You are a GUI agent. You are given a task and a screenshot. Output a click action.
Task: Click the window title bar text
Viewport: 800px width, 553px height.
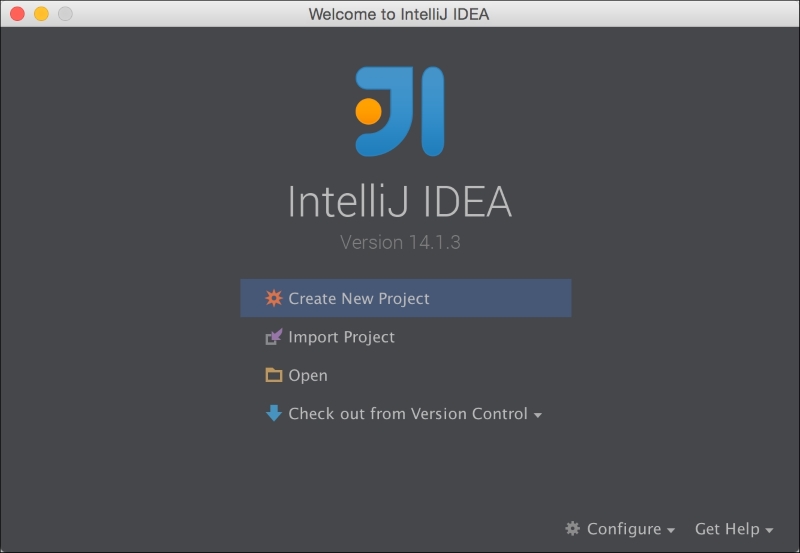click(399, 14)
